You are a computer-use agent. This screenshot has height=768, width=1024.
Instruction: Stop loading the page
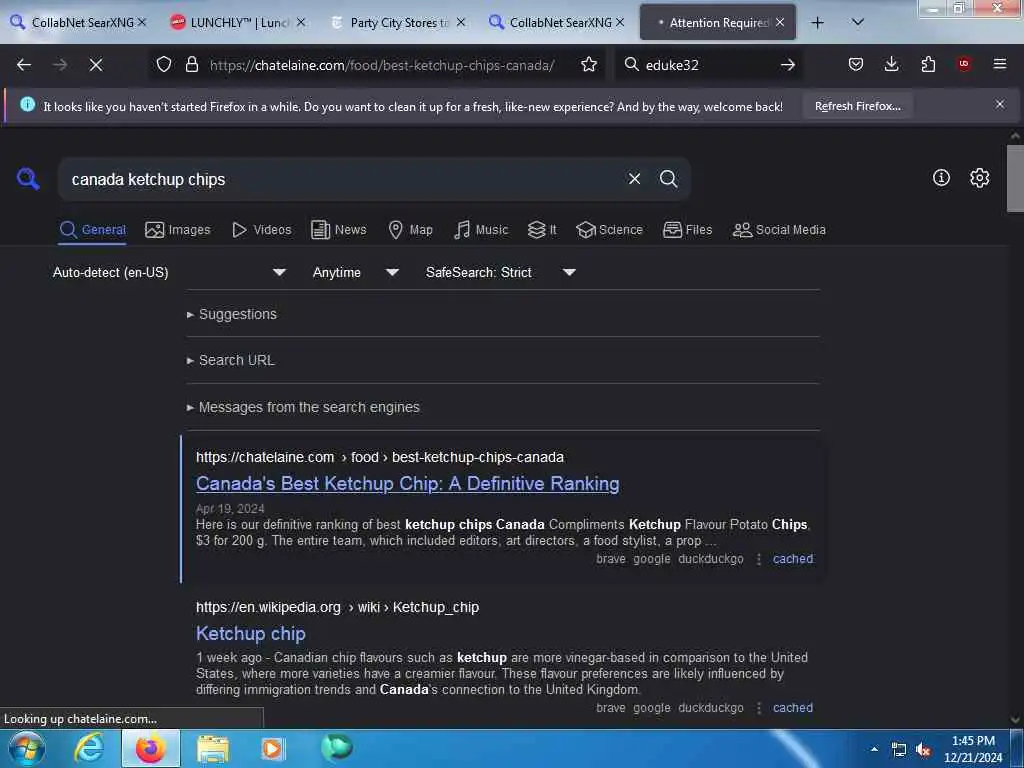coord(95,65)
